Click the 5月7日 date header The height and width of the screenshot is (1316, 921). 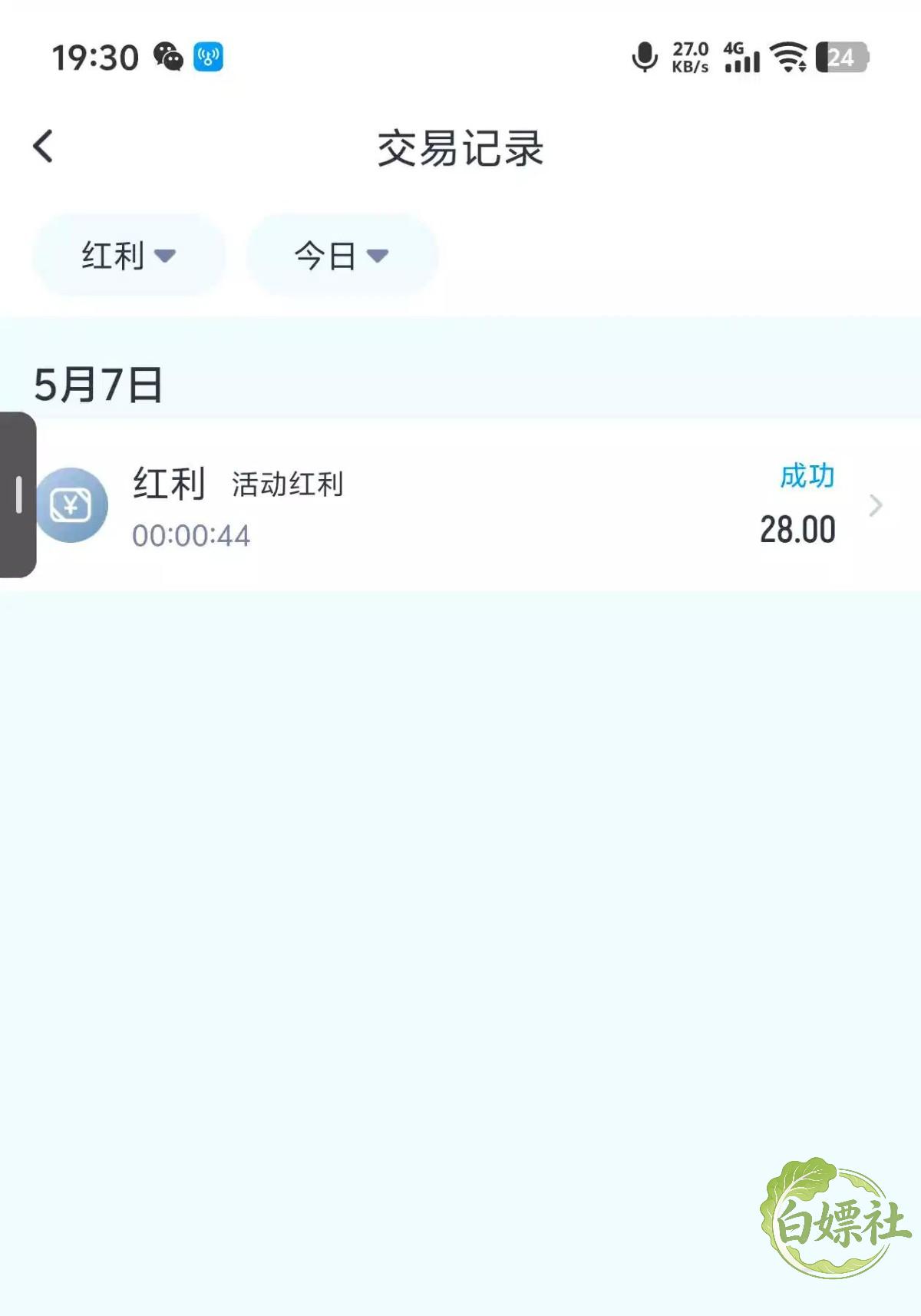tap(98, 385)
